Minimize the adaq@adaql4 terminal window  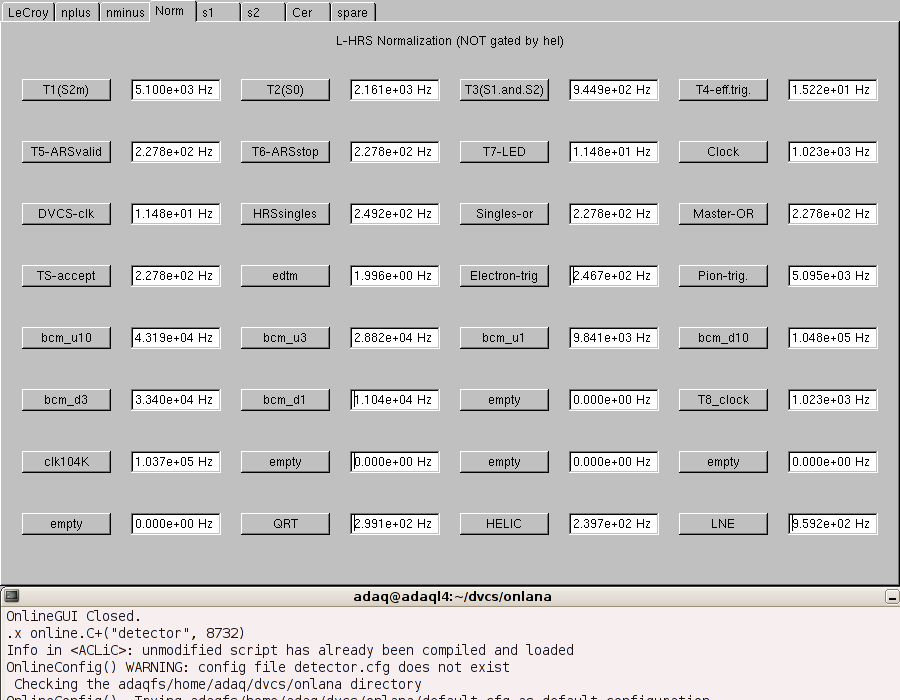point(892,597)
